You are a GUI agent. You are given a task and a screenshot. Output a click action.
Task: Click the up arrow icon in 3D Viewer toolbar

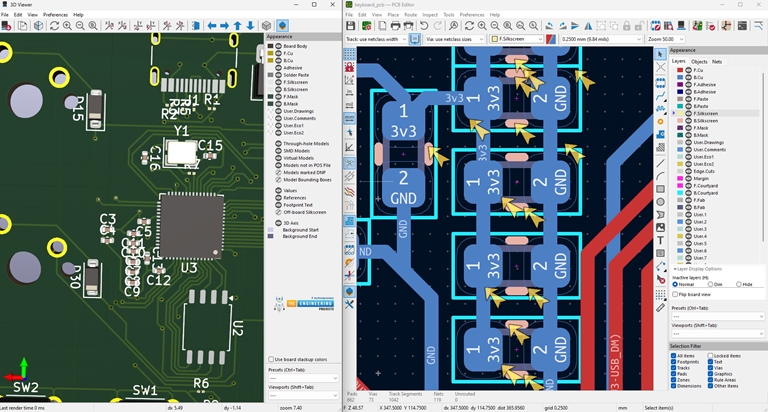(239, 25)
